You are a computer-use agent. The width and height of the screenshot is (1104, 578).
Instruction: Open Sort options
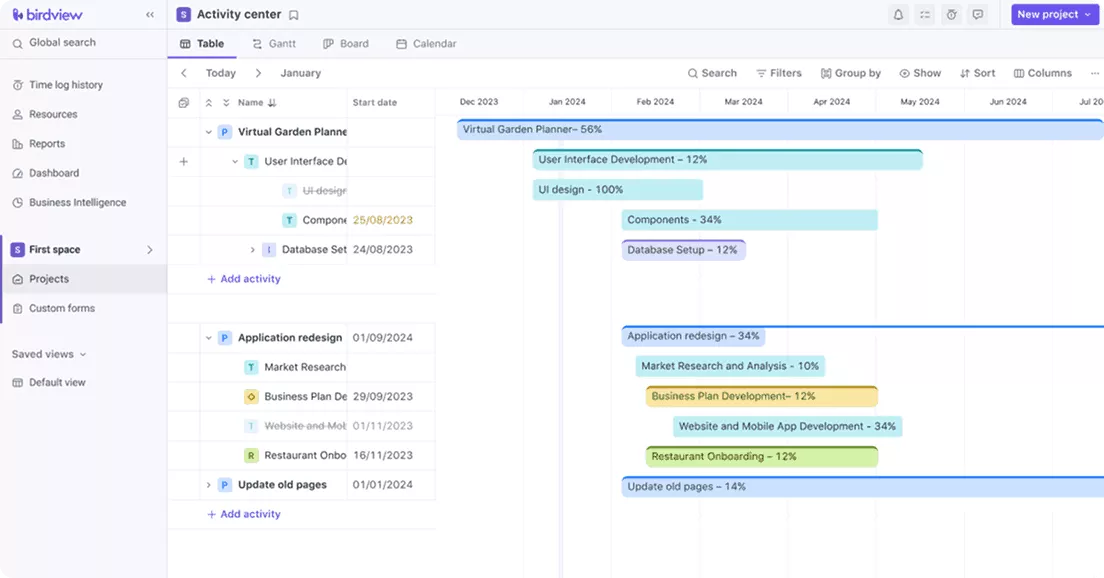coord(977,73)
